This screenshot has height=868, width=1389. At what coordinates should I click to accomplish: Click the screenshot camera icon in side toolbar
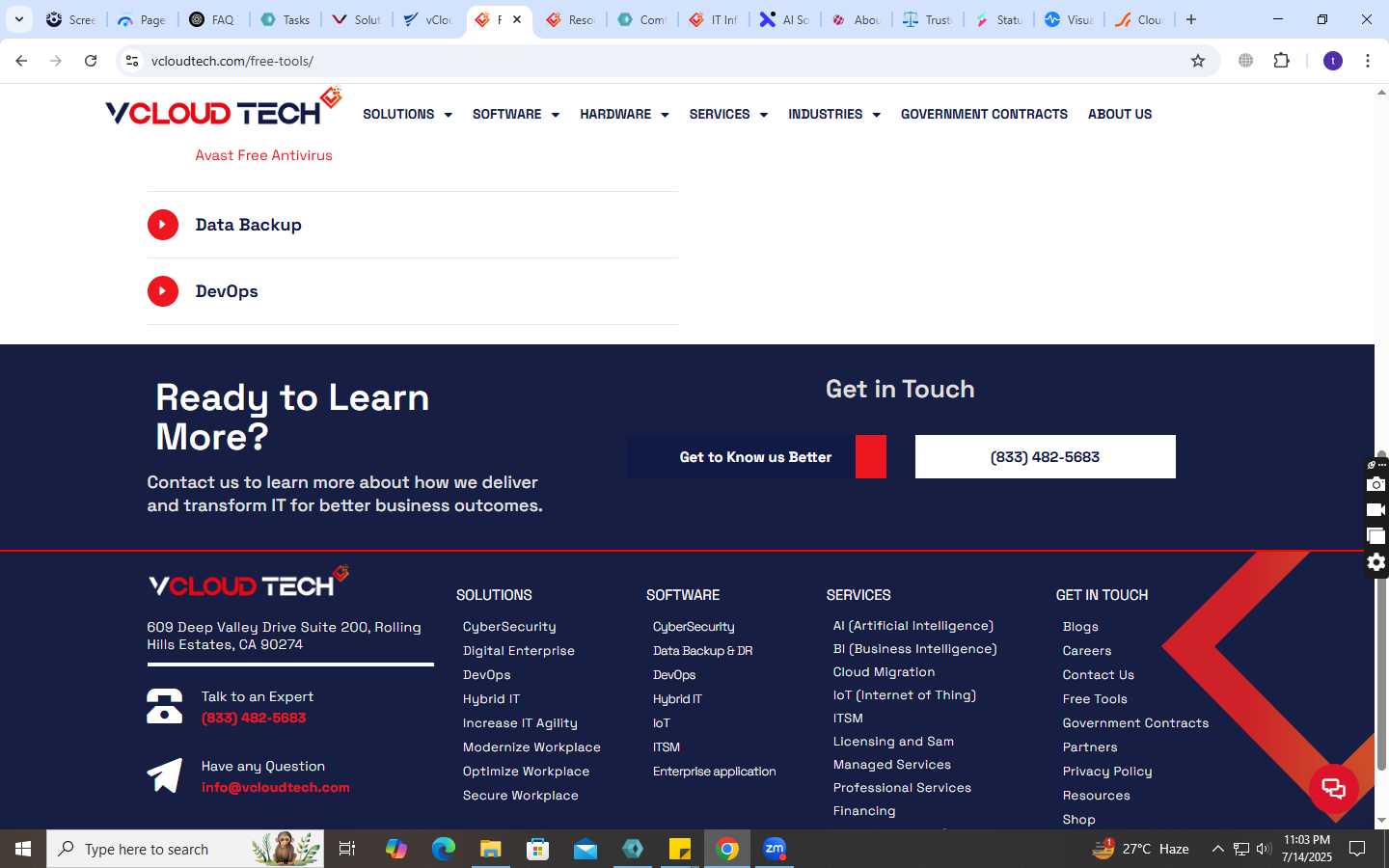(x=1376, y=484)
